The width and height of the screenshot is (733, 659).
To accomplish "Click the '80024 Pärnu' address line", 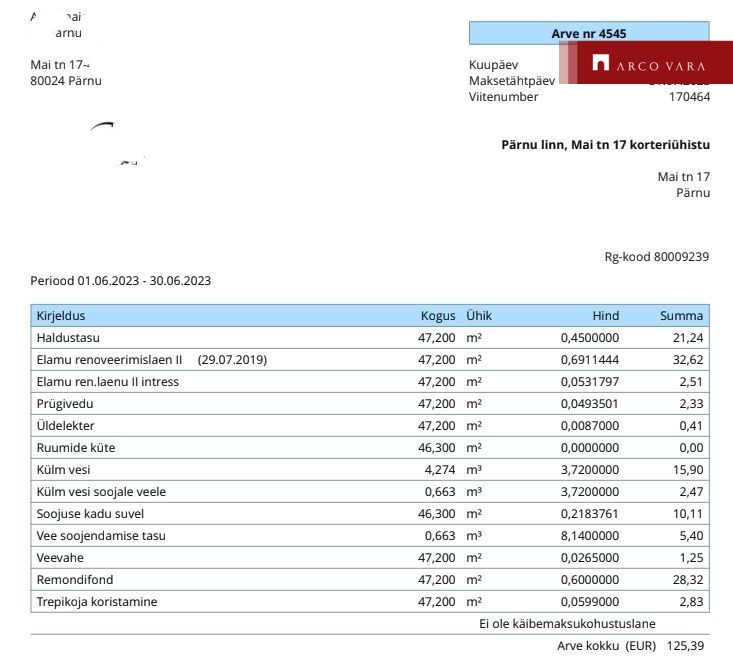I will pyautogui.click(x=66, y=81).
